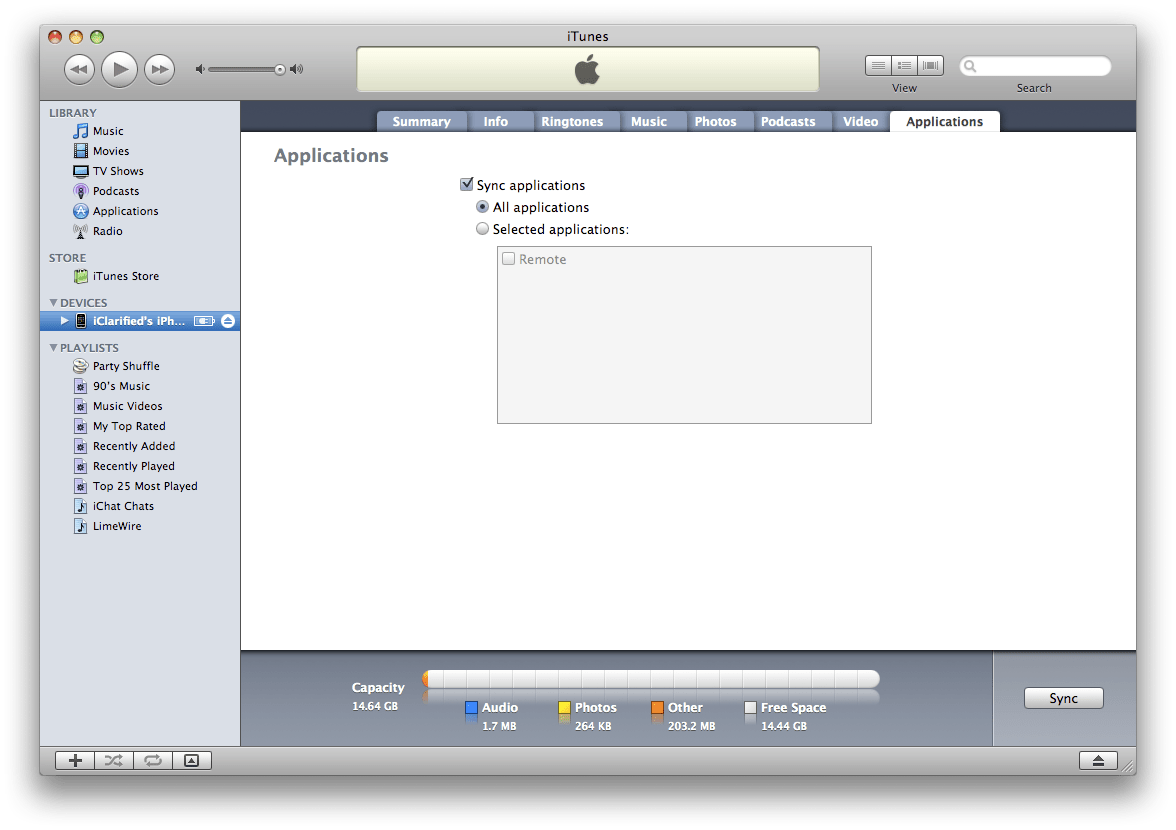Image resolution: width=1176 pixels, height=830 pixels.
Task: Switch to the Info tab
Action: pos(496,121)
